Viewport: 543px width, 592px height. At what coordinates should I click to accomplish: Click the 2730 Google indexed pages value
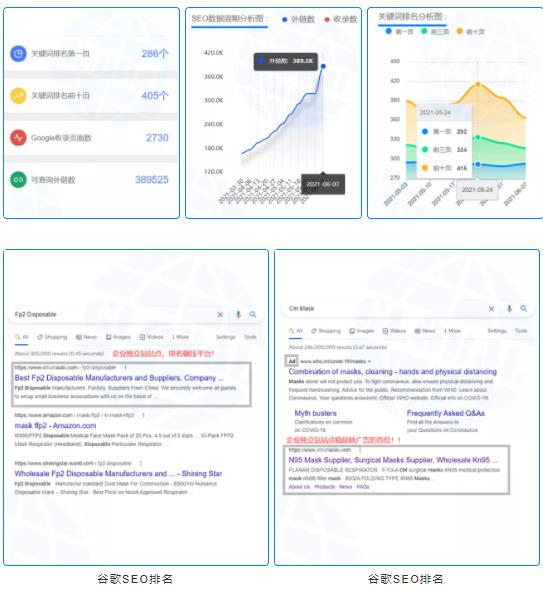[x=157, y=138]
